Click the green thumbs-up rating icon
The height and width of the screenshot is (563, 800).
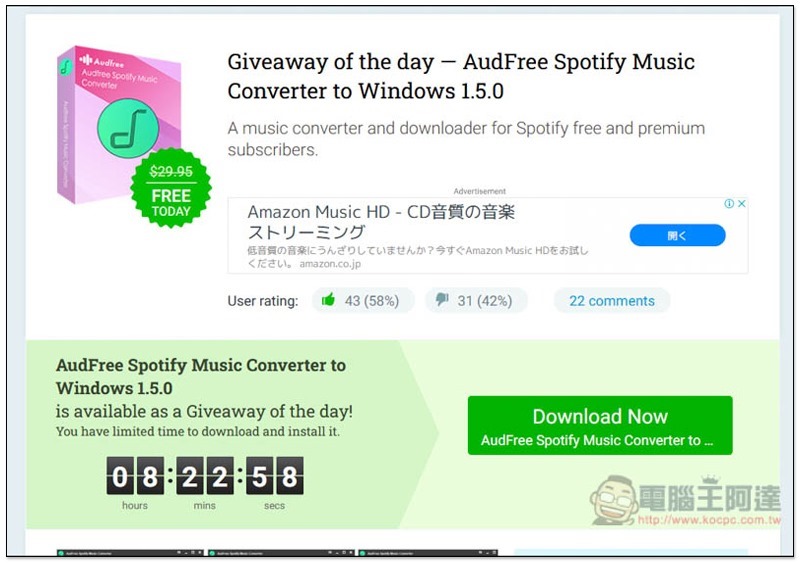pyautogui.click(x=328, y=300)
